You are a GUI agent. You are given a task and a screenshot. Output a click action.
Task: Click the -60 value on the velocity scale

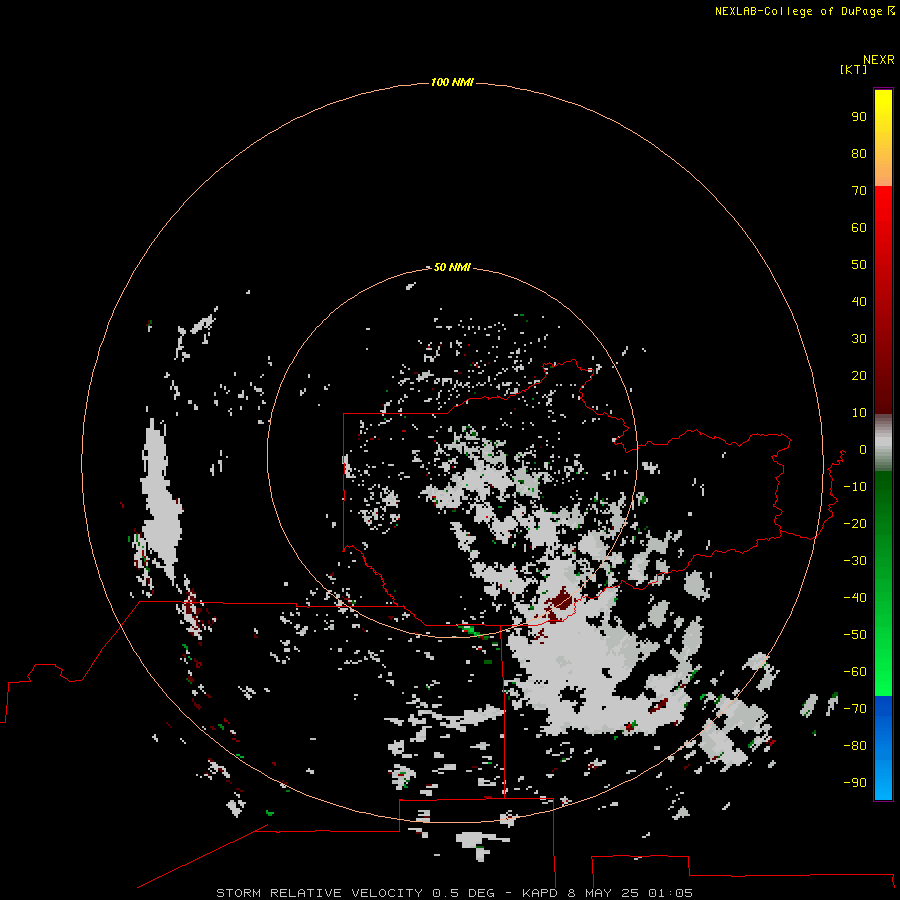click(x=855, y=672)
